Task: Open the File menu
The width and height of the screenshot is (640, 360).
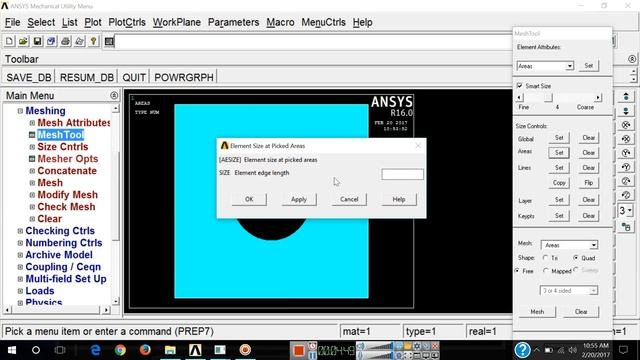Action: [13, 22]
